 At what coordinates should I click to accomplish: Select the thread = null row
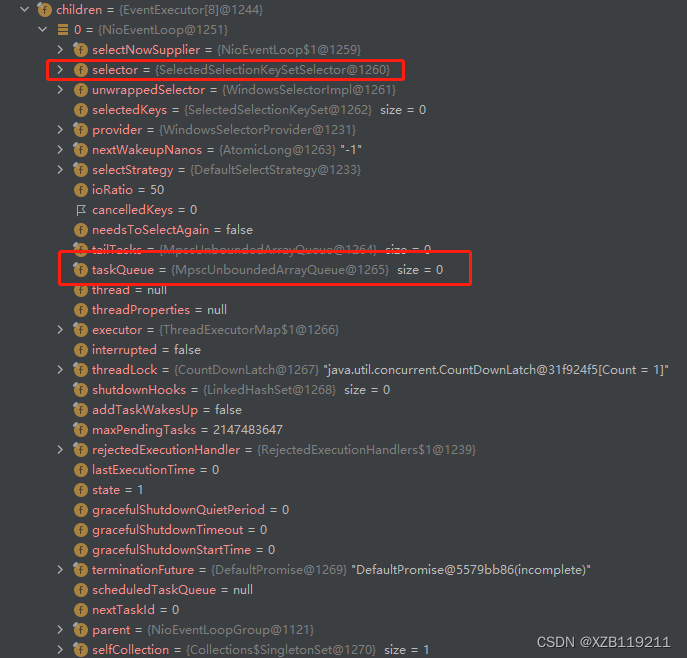(x=120, y=290)
